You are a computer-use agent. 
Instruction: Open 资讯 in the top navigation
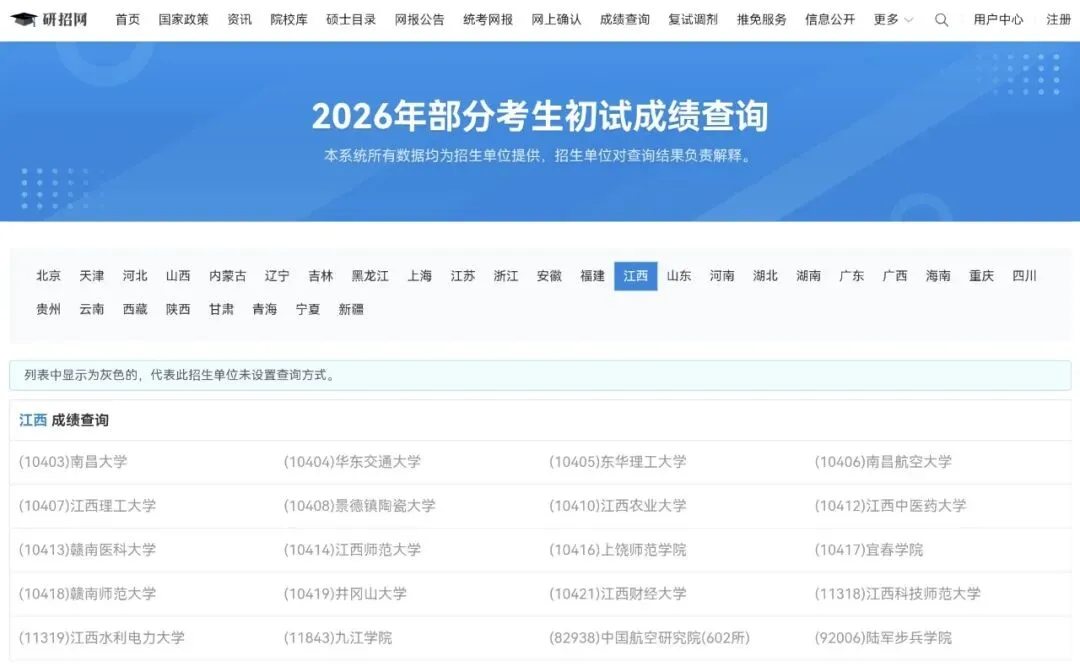[x=239, y=19]
